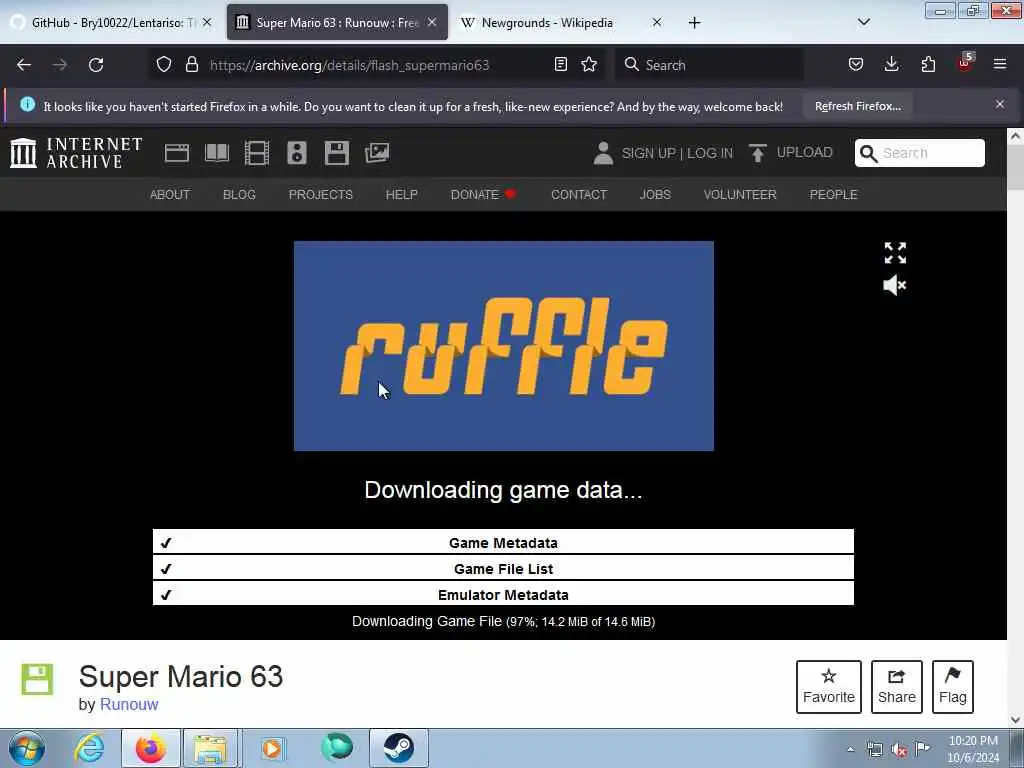Unmute the emulator sound icon
The height and width of the screenshot is (768, 1024).
point(895,285)
